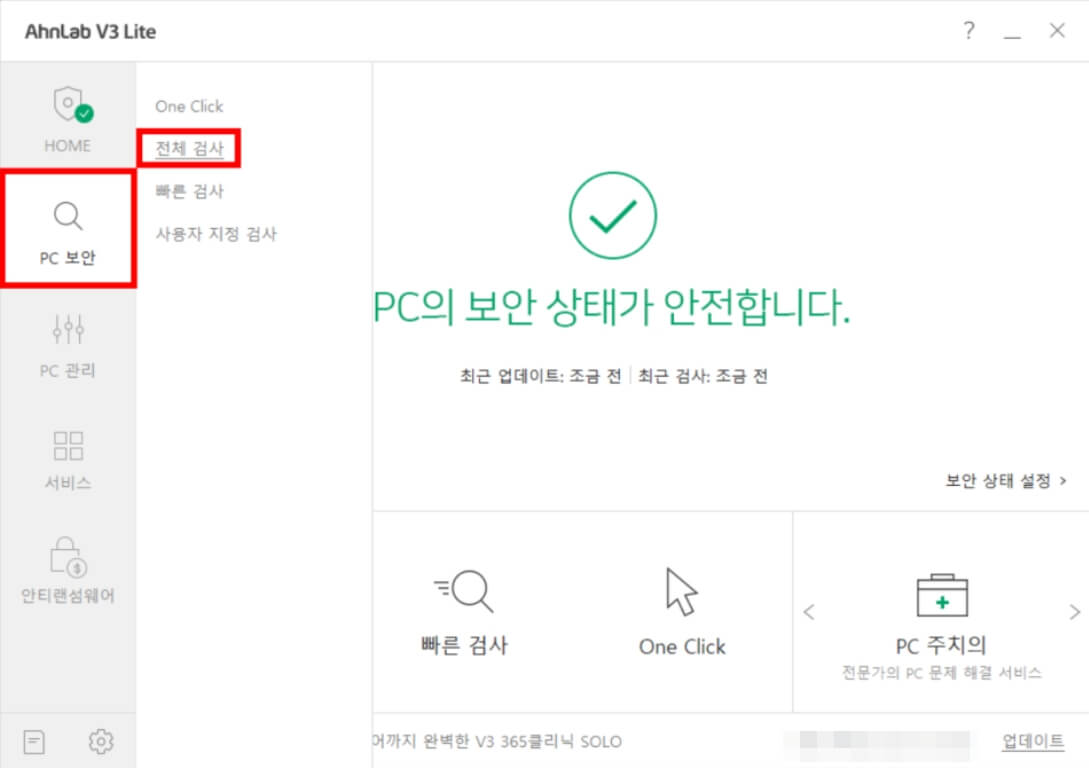Click the left chevron beside the service panel
This screenshot has width=1089, height=768.
[x=810, y=612]
